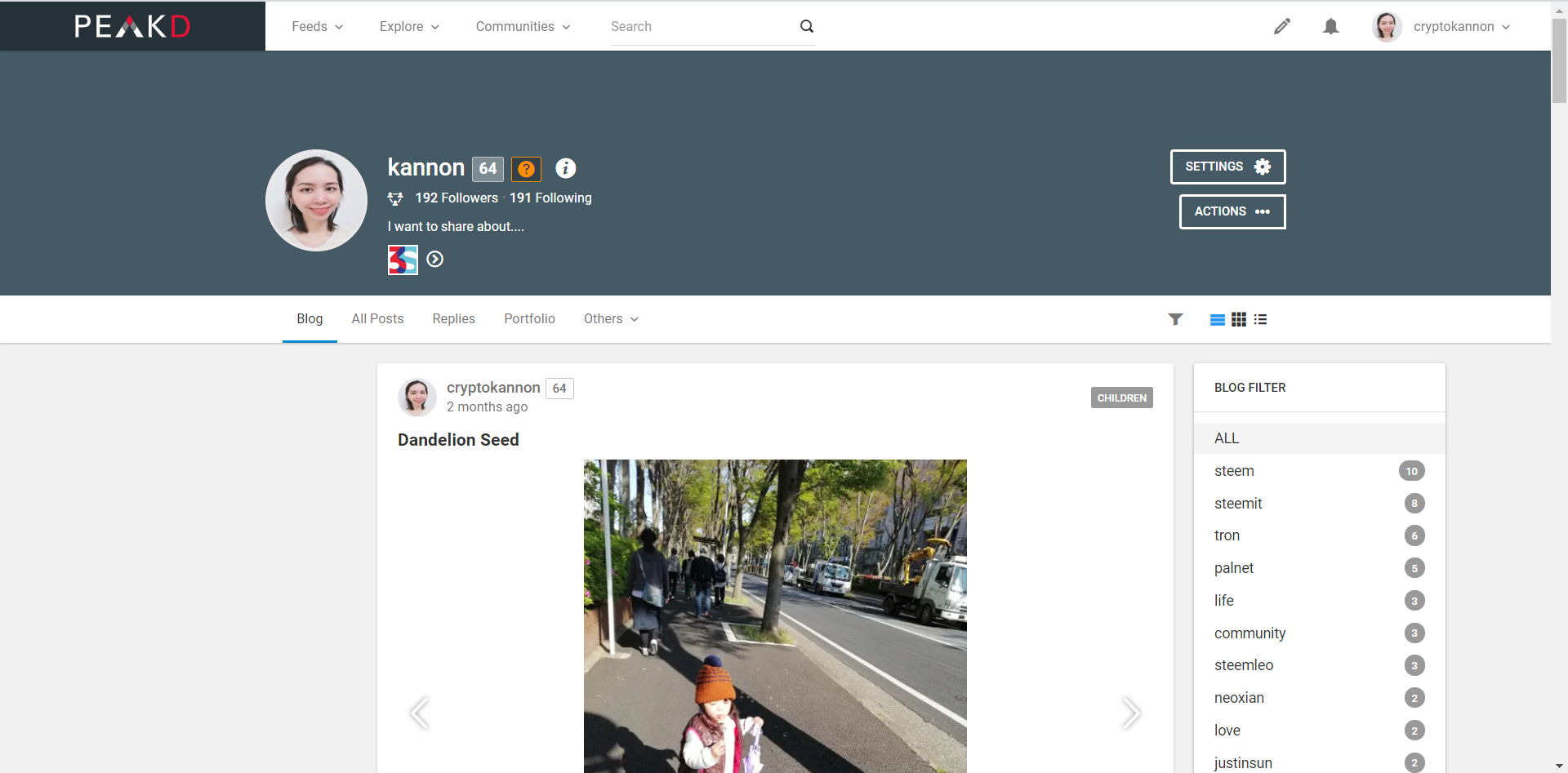Open the post editor pencil icon
1568x773 pixels.
1282,26
